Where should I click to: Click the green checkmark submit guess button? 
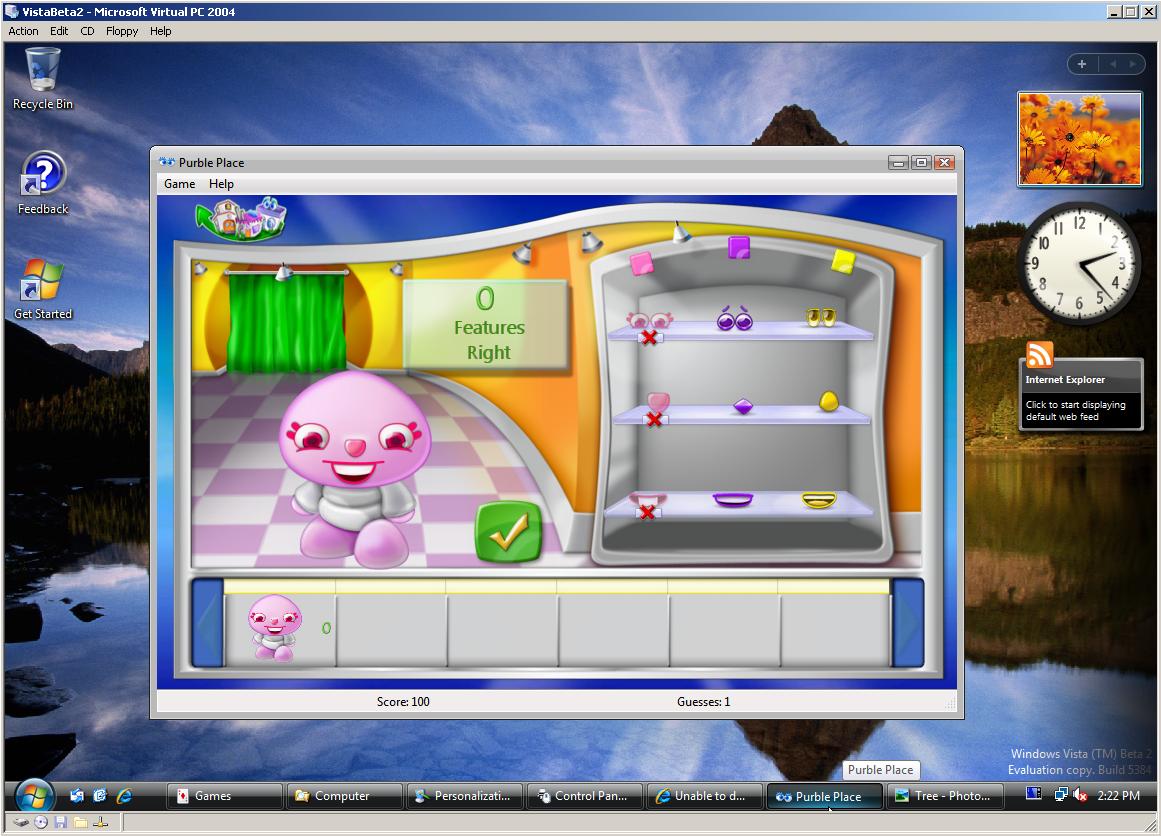click(508, 531)
